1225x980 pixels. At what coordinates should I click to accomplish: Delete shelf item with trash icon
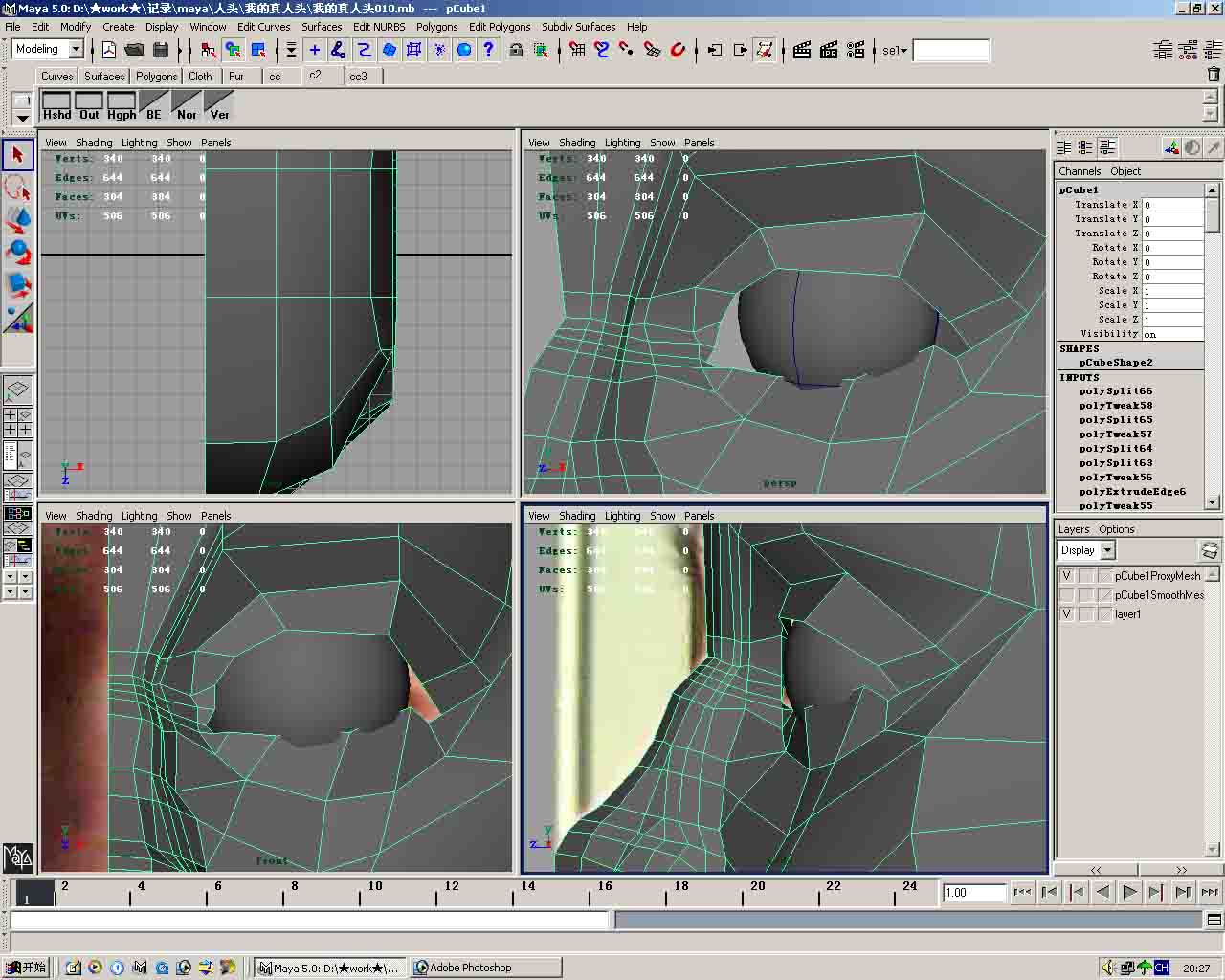(1214, 74)
